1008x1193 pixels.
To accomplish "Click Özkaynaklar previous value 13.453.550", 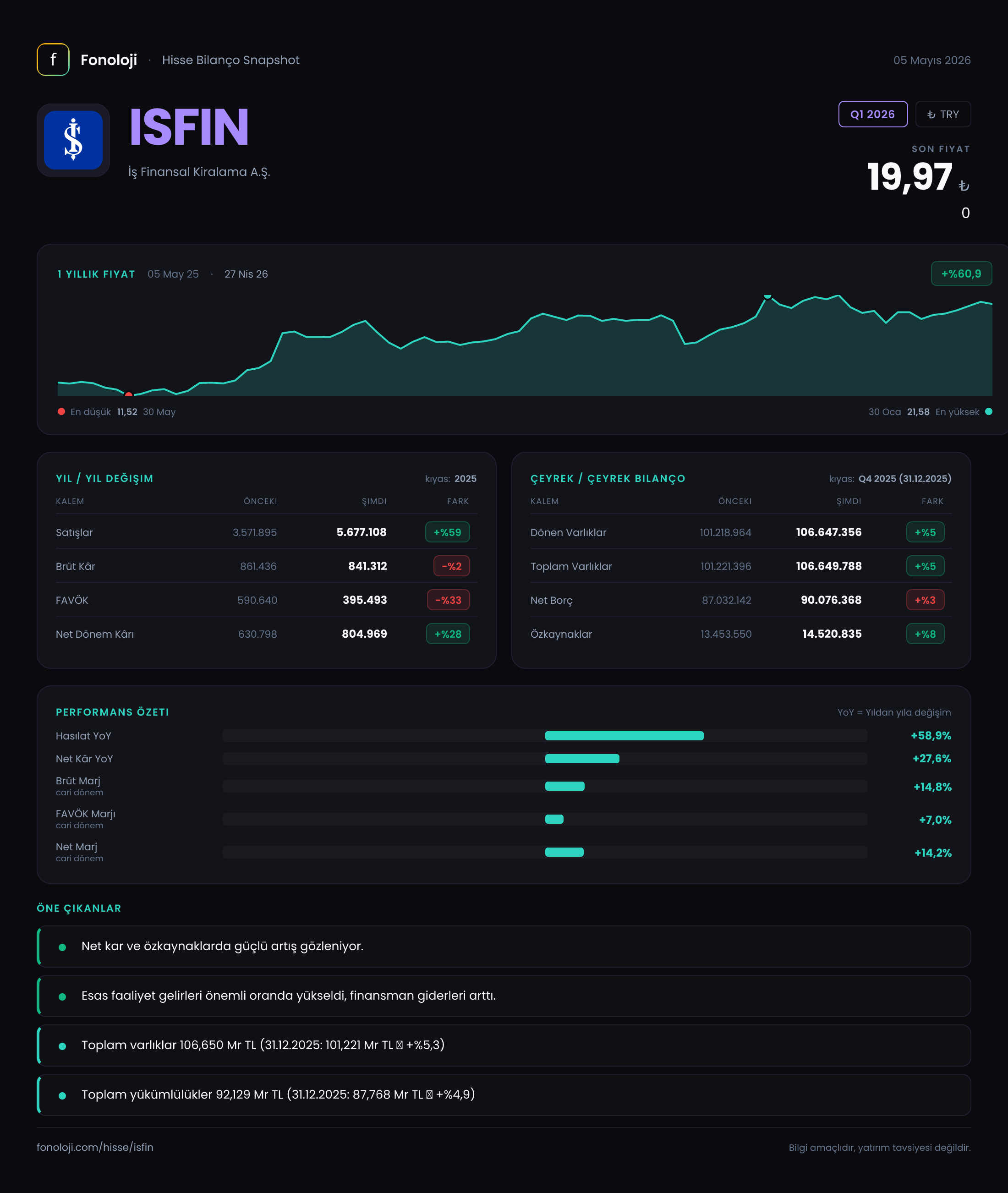I will pyautogui.click(x=726, y=634).
